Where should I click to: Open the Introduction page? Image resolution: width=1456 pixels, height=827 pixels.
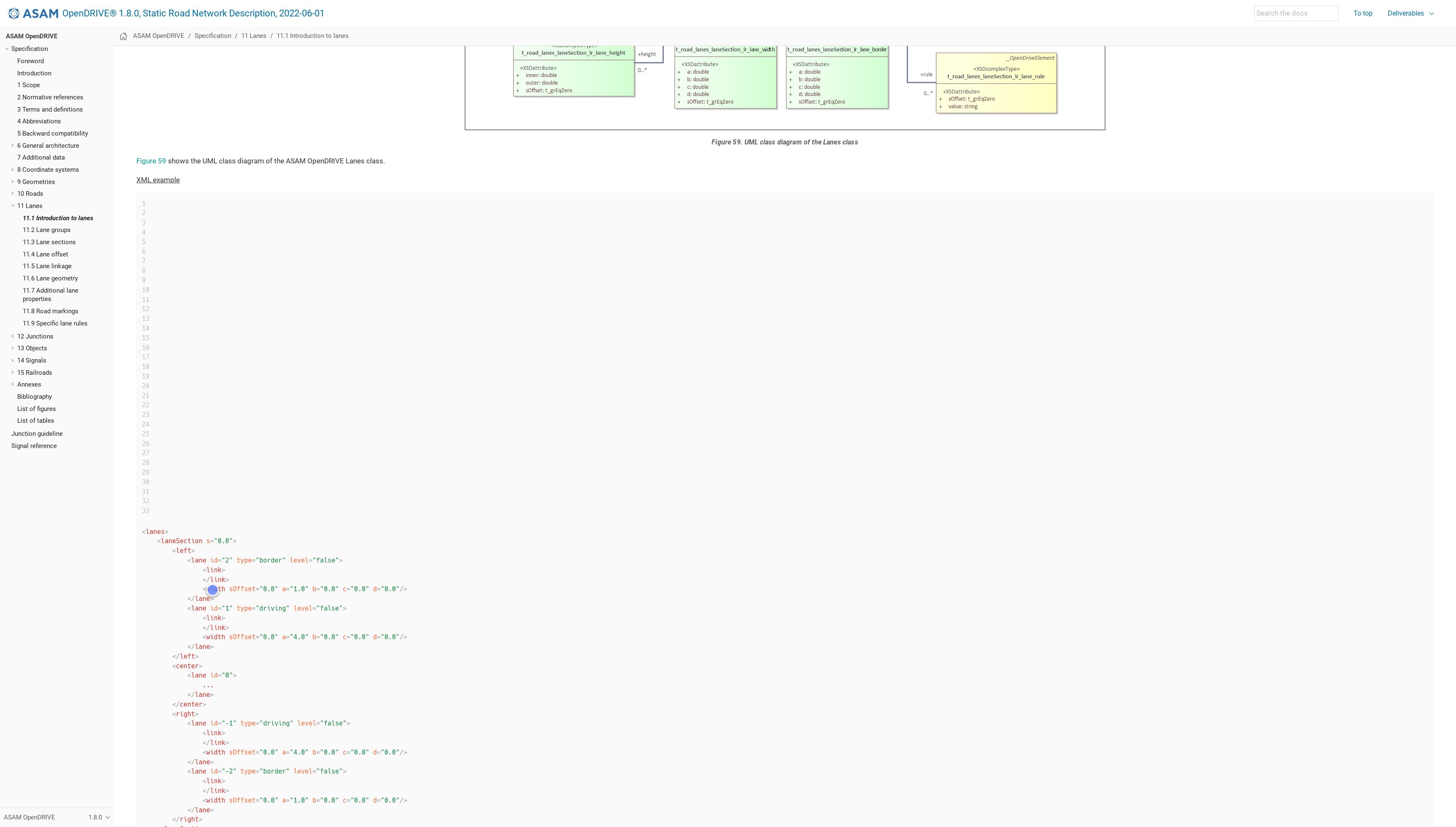click(x=34, y=73)
